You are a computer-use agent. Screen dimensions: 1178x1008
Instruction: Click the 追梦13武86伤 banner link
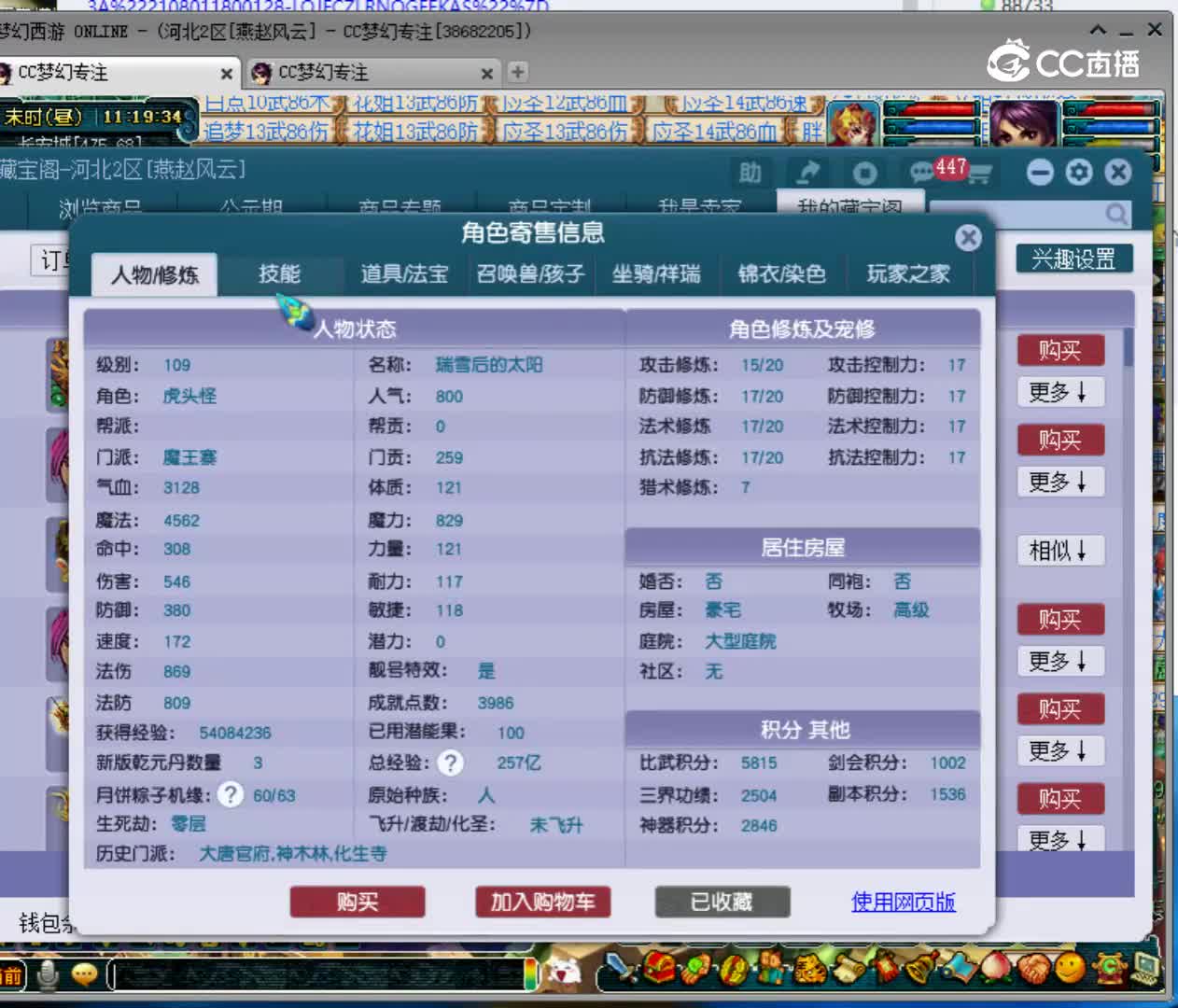pos(266,132)
